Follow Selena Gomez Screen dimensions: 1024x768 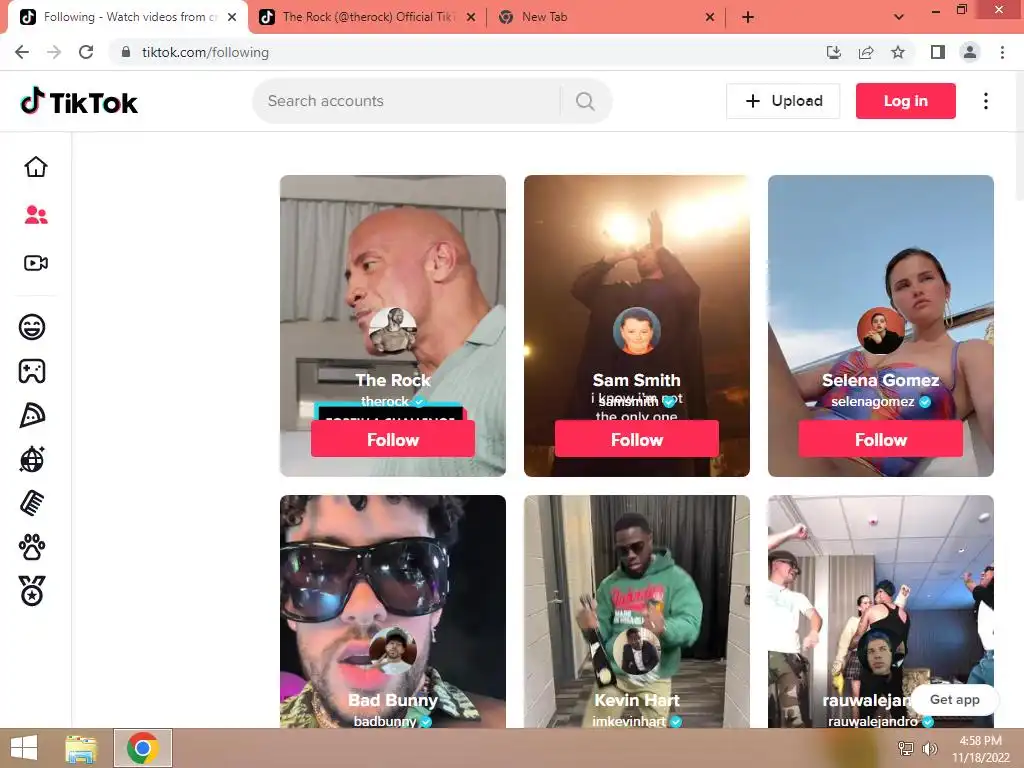880,440
